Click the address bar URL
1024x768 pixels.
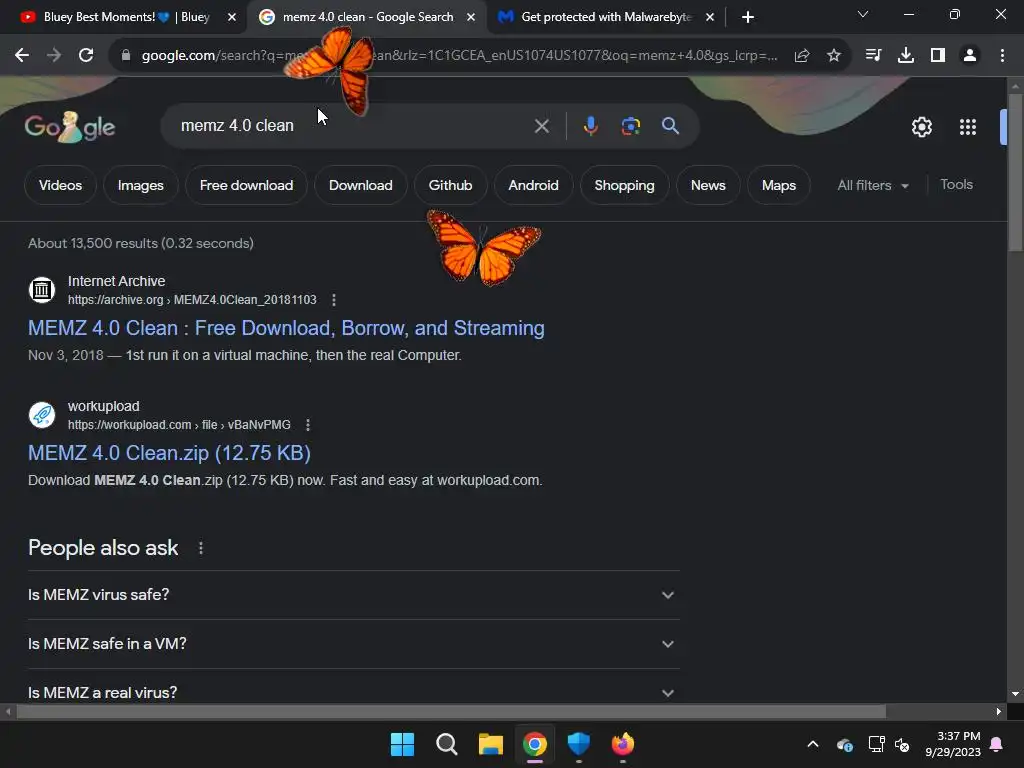pyautogui.click(x=459, y=56)
